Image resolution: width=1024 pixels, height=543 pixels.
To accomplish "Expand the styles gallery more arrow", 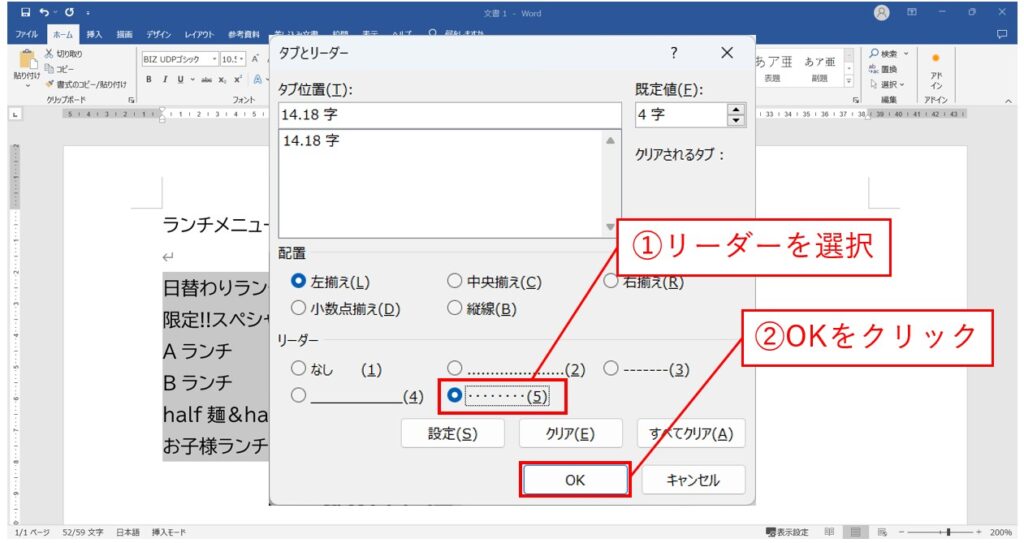I will (x=849, y=82).
